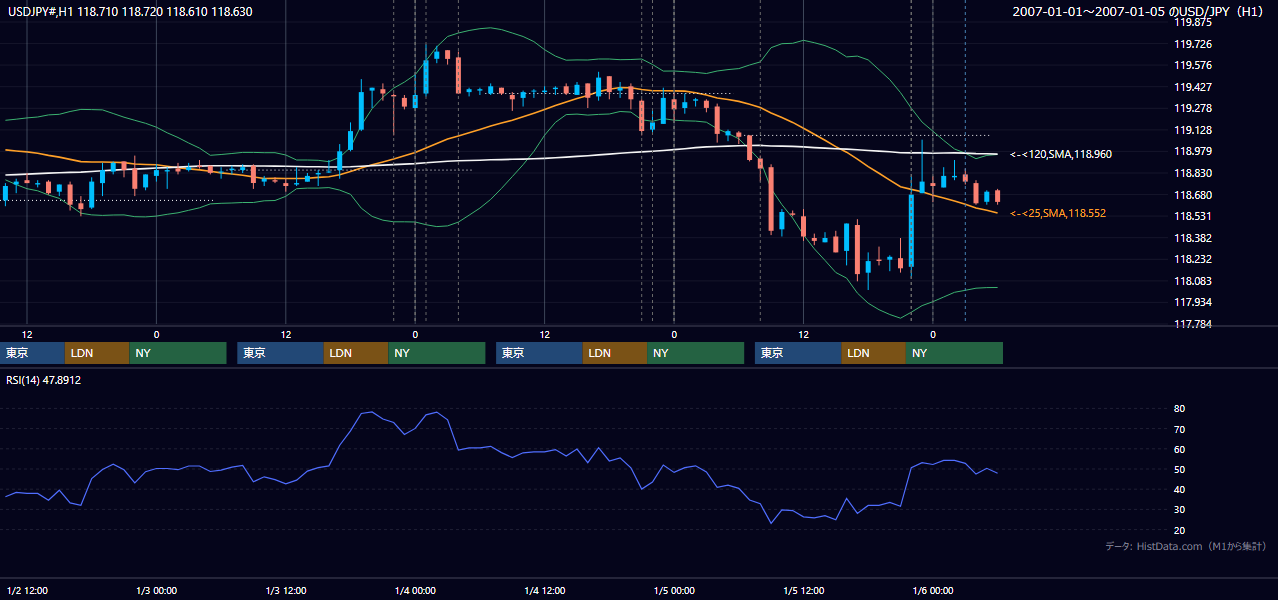Click price axis value 118.232
The image size is (1278, 600).
1193,259
